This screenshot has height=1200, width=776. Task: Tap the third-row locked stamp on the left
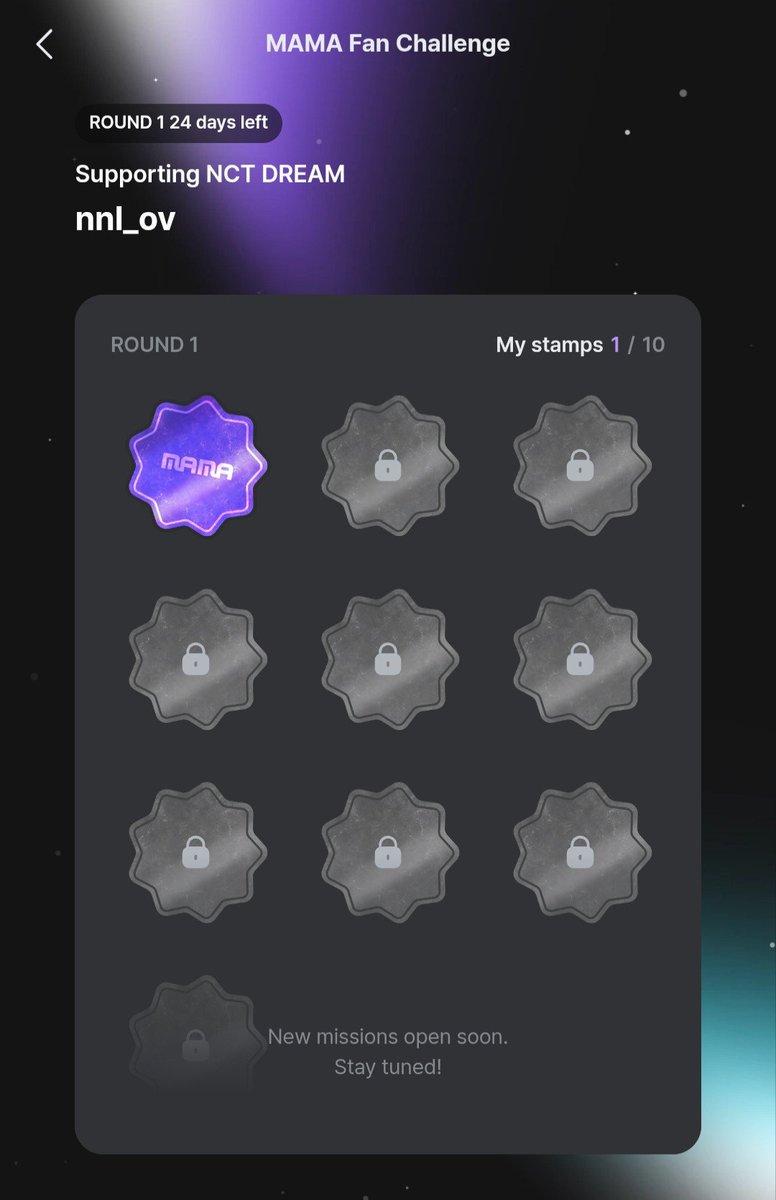click(198, 851)
